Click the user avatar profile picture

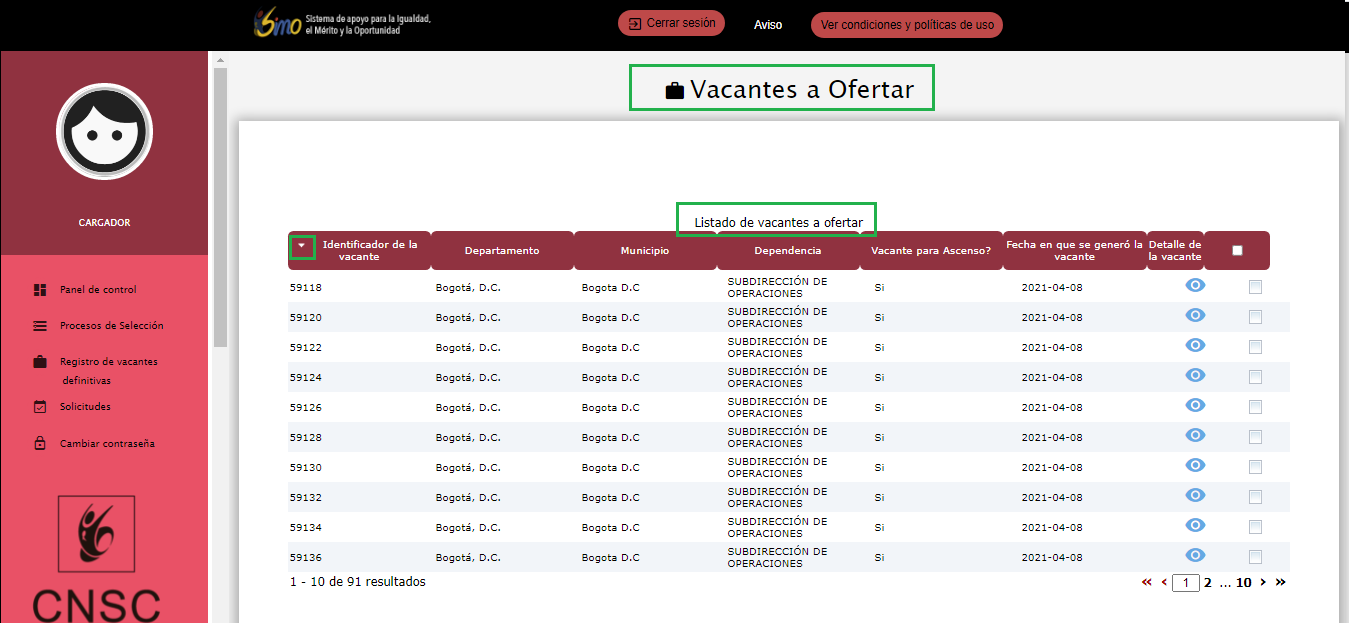click(x=104, y=132)
